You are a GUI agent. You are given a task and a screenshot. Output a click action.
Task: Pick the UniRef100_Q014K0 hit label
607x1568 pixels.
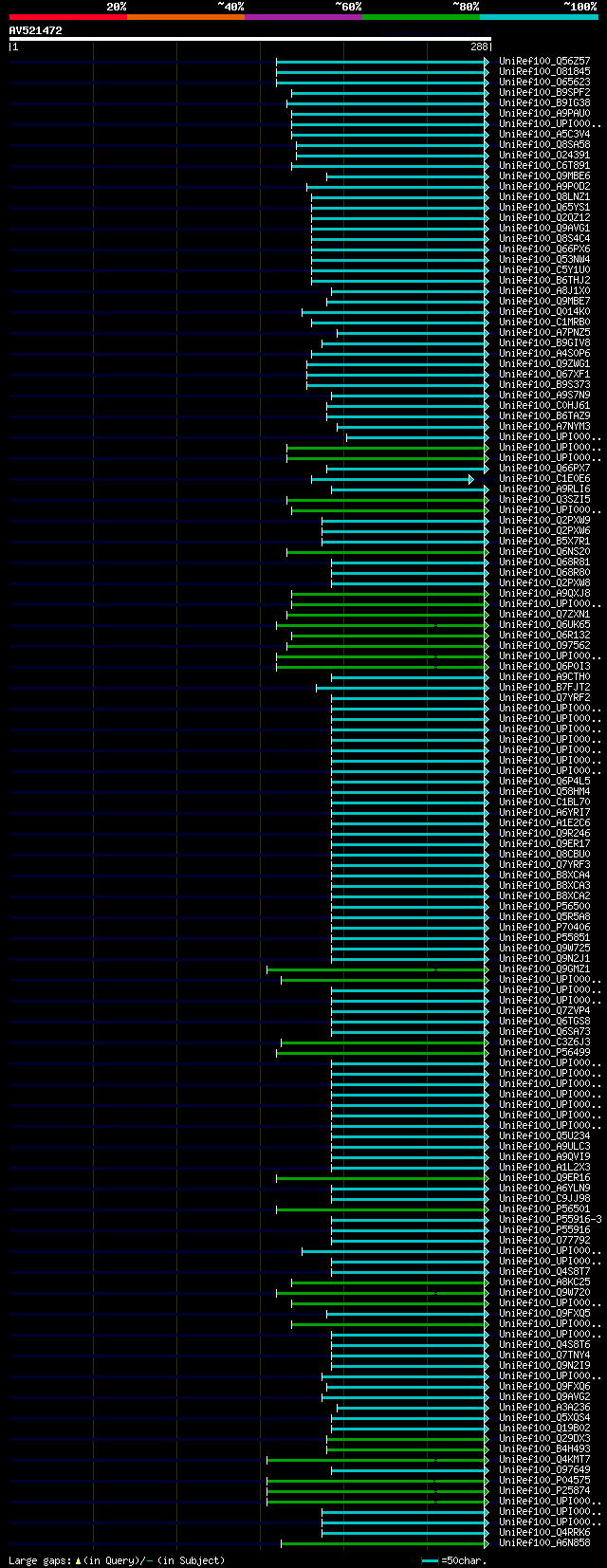(544, 311)
